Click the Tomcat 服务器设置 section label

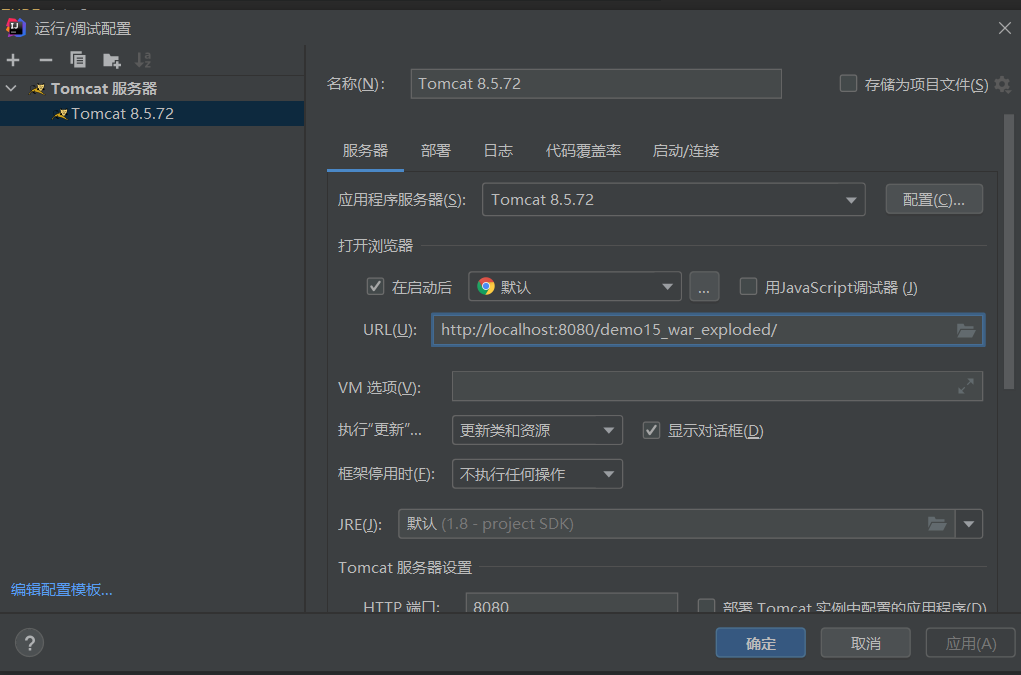(x=405, y=568)
